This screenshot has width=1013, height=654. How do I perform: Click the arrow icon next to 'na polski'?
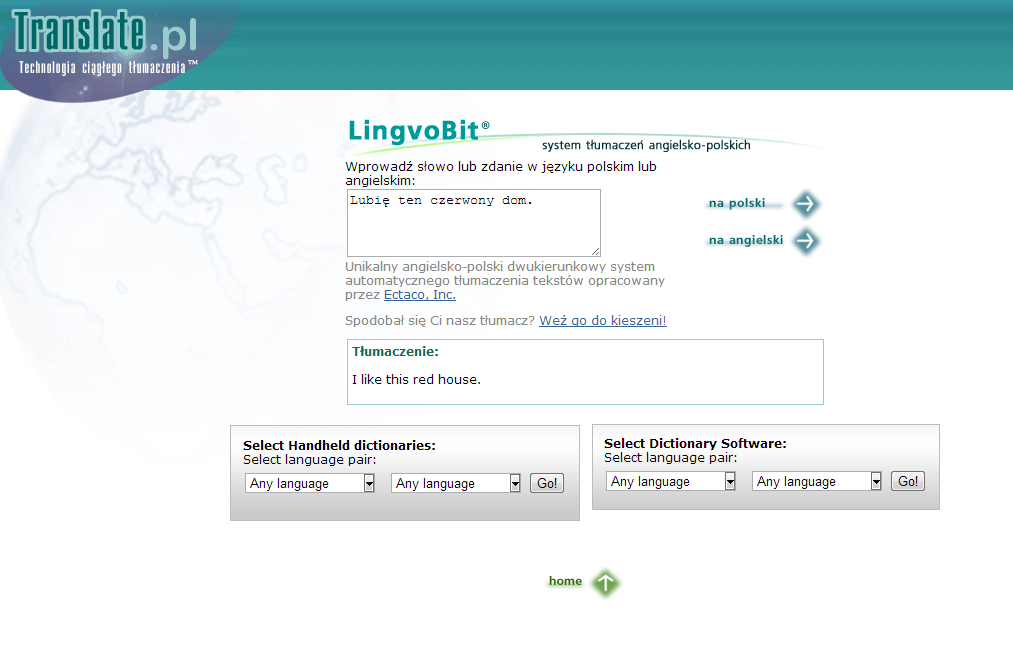pyautogui.click(x=806, y=204)
